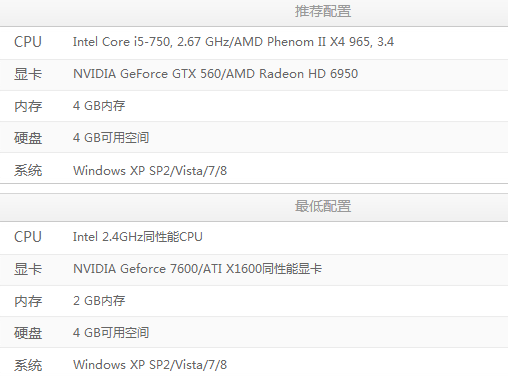
Task: Select the recommended CPU label
Action: click(28, 42)
